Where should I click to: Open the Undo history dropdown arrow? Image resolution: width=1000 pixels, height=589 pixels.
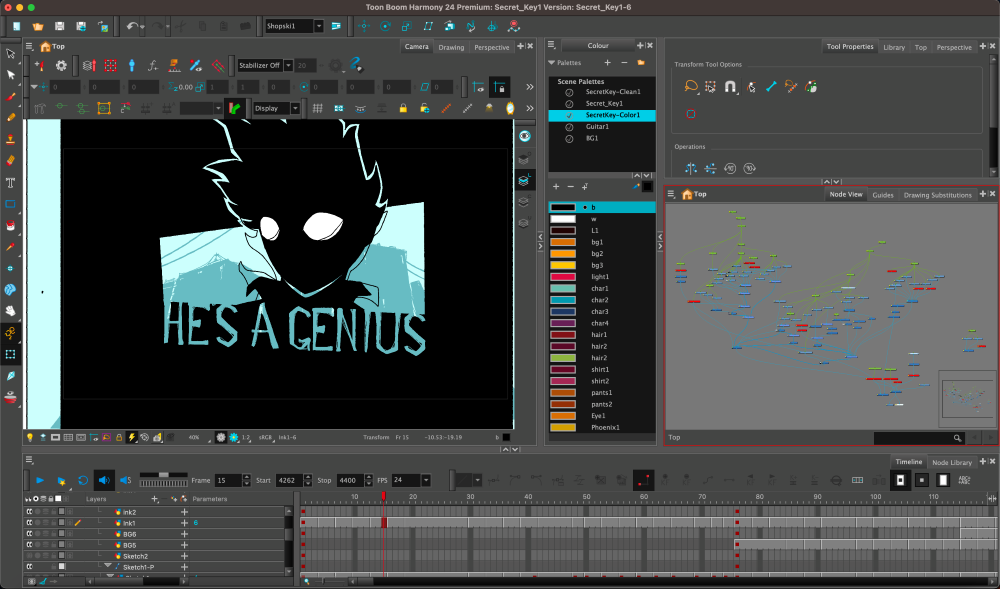click(x=142, y=26)
